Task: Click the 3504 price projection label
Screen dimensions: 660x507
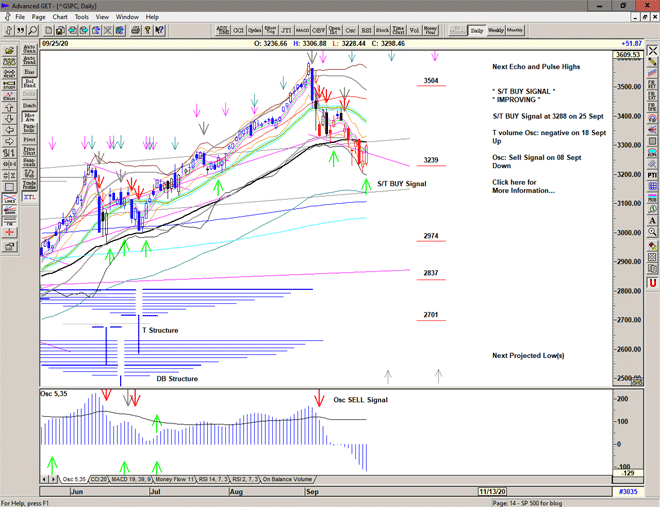Action: [431, 80]
